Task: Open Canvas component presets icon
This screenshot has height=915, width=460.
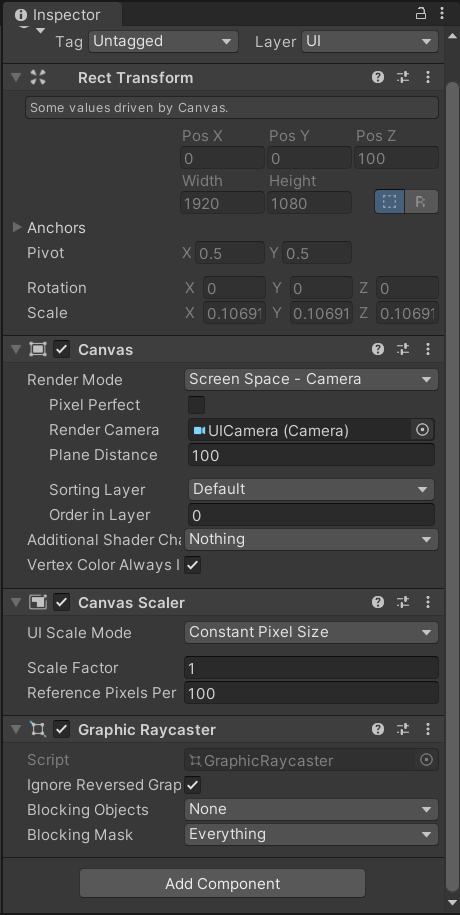Action: tap(403, 349)
